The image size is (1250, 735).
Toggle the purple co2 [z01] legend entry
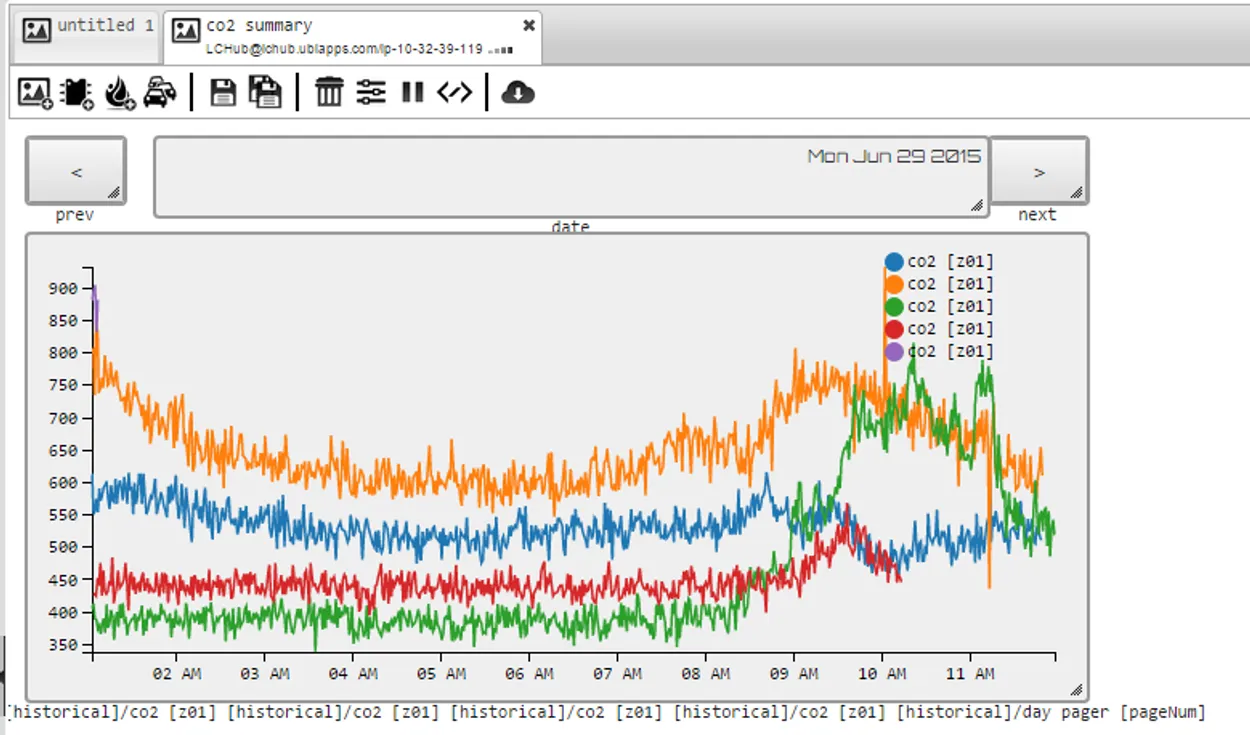(940, 351)
